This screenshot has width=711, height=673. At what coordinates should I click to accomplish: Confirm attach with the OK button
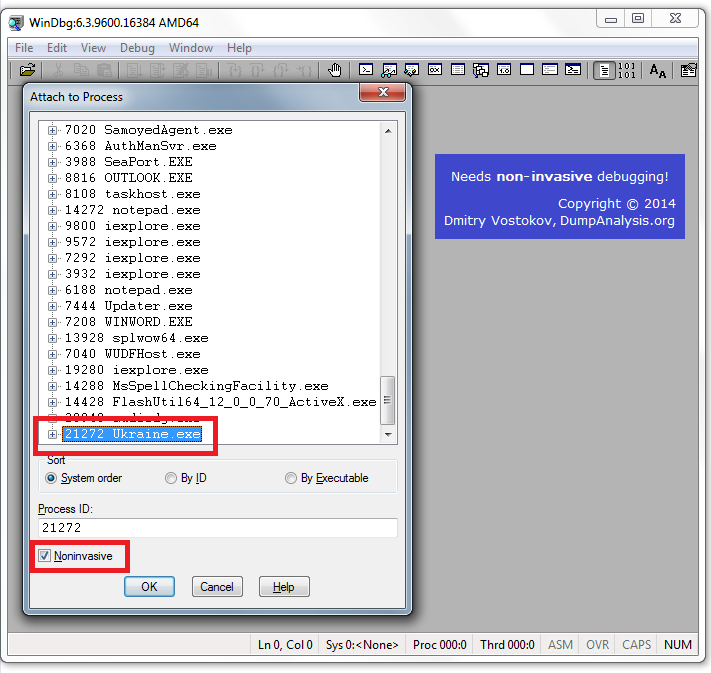[149, 587]
